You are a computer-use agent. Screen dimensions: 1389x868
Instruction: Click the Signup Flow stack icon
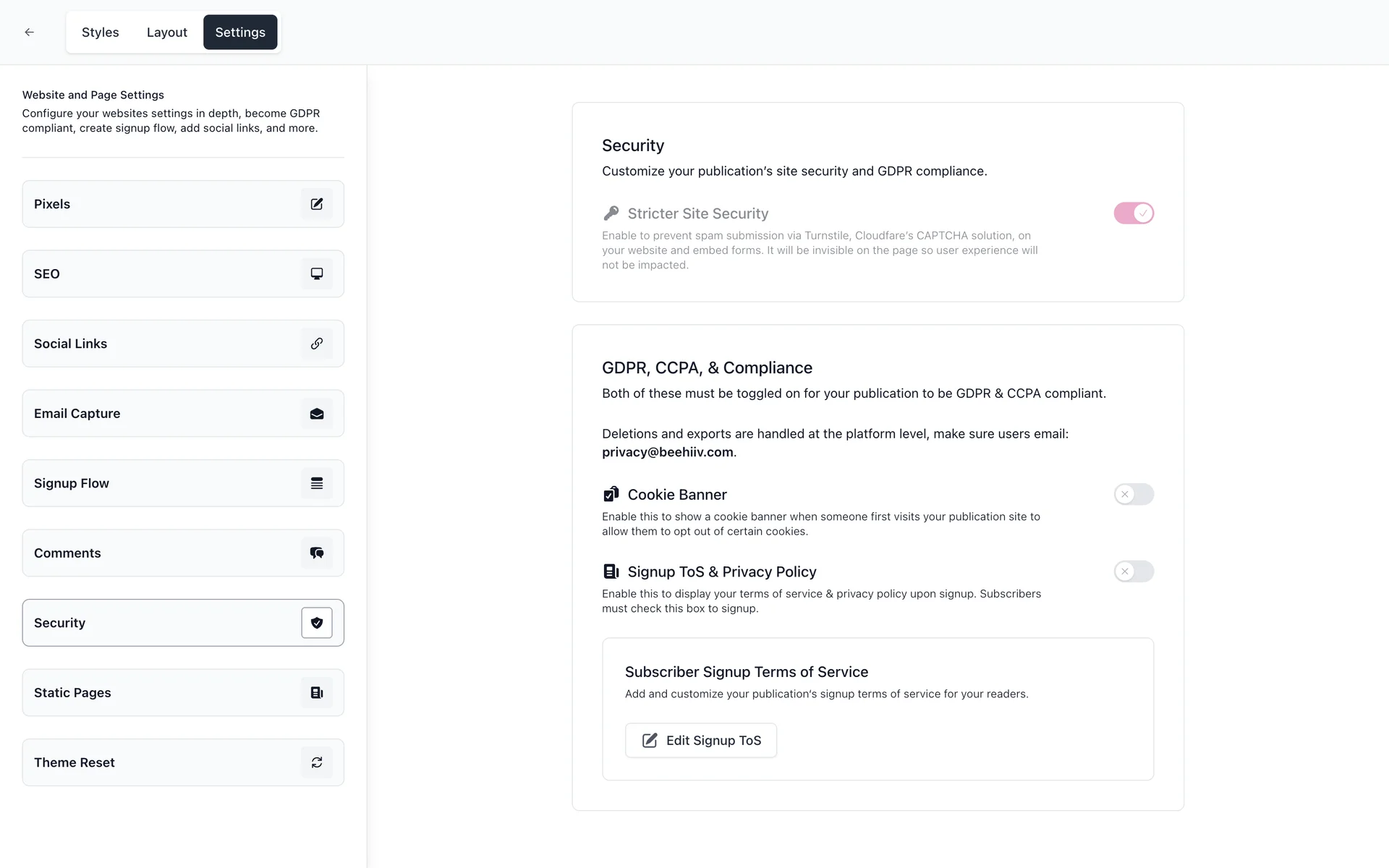317,483
